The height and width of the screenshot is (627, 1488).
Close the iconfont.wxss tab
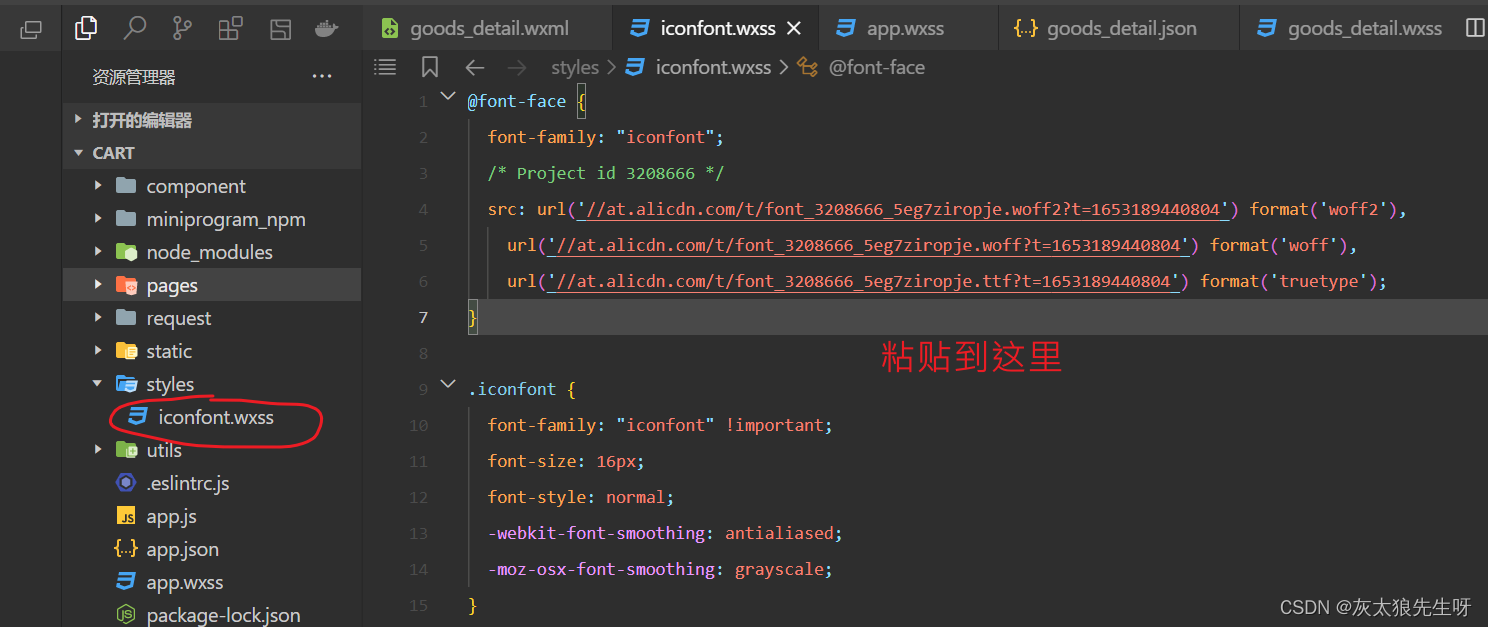click(794, 29)
